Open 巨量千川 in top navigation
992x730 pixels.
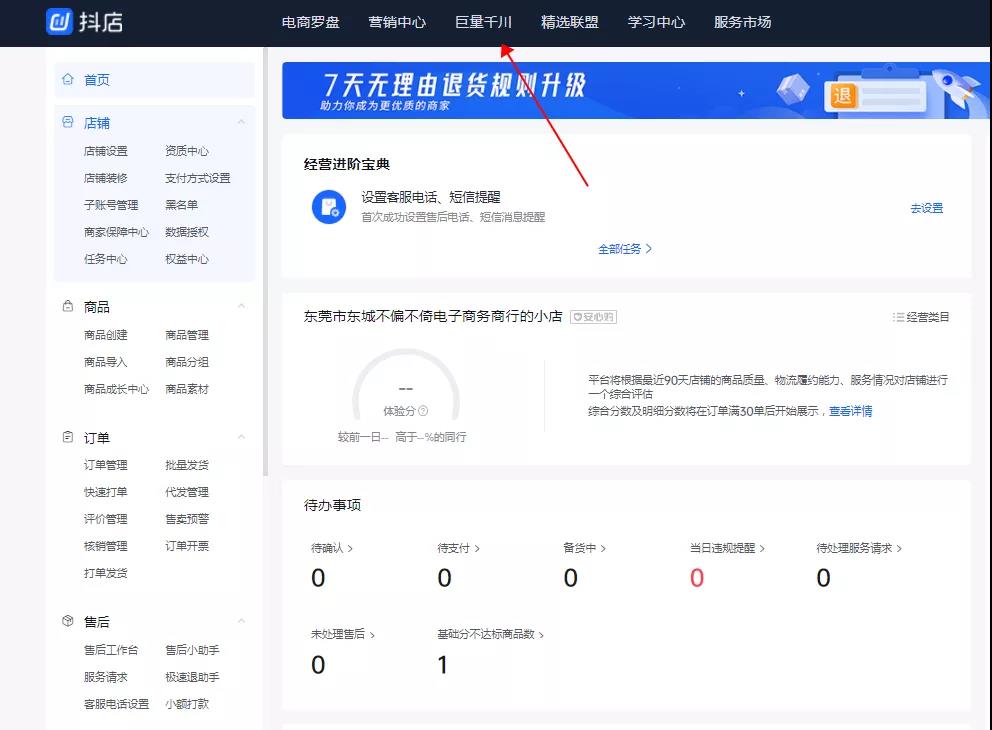point(483,22)
